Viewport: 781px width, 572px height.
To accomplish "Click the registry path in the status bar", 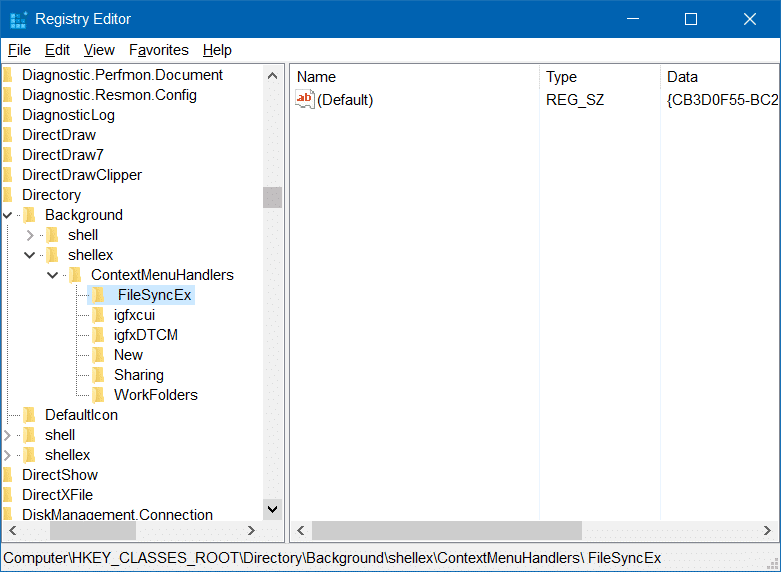I will 332,558.
